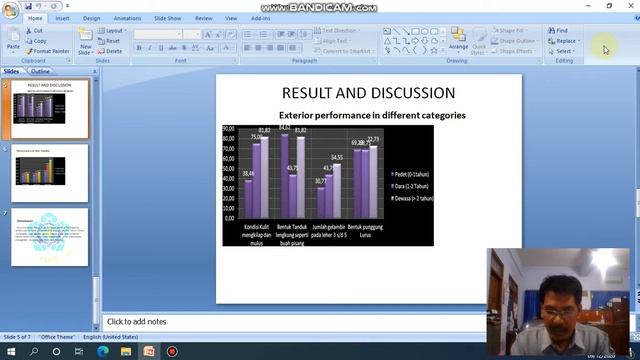The width and height of the screenshot is (640, 360).
Task: Open the Line Spacing dropdown
Action: (x=304, y=35)
